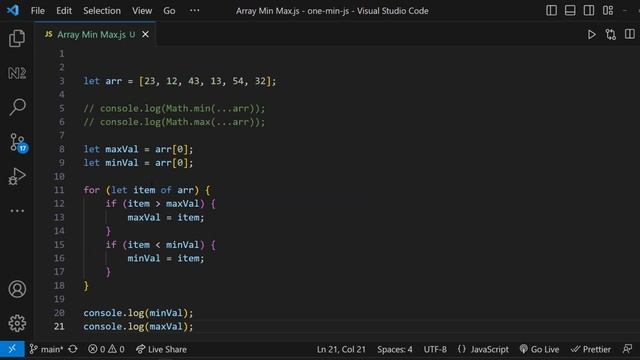Click 'if (item > maxVal) {' line
This screenshot has width=640, height=360.
160,204
